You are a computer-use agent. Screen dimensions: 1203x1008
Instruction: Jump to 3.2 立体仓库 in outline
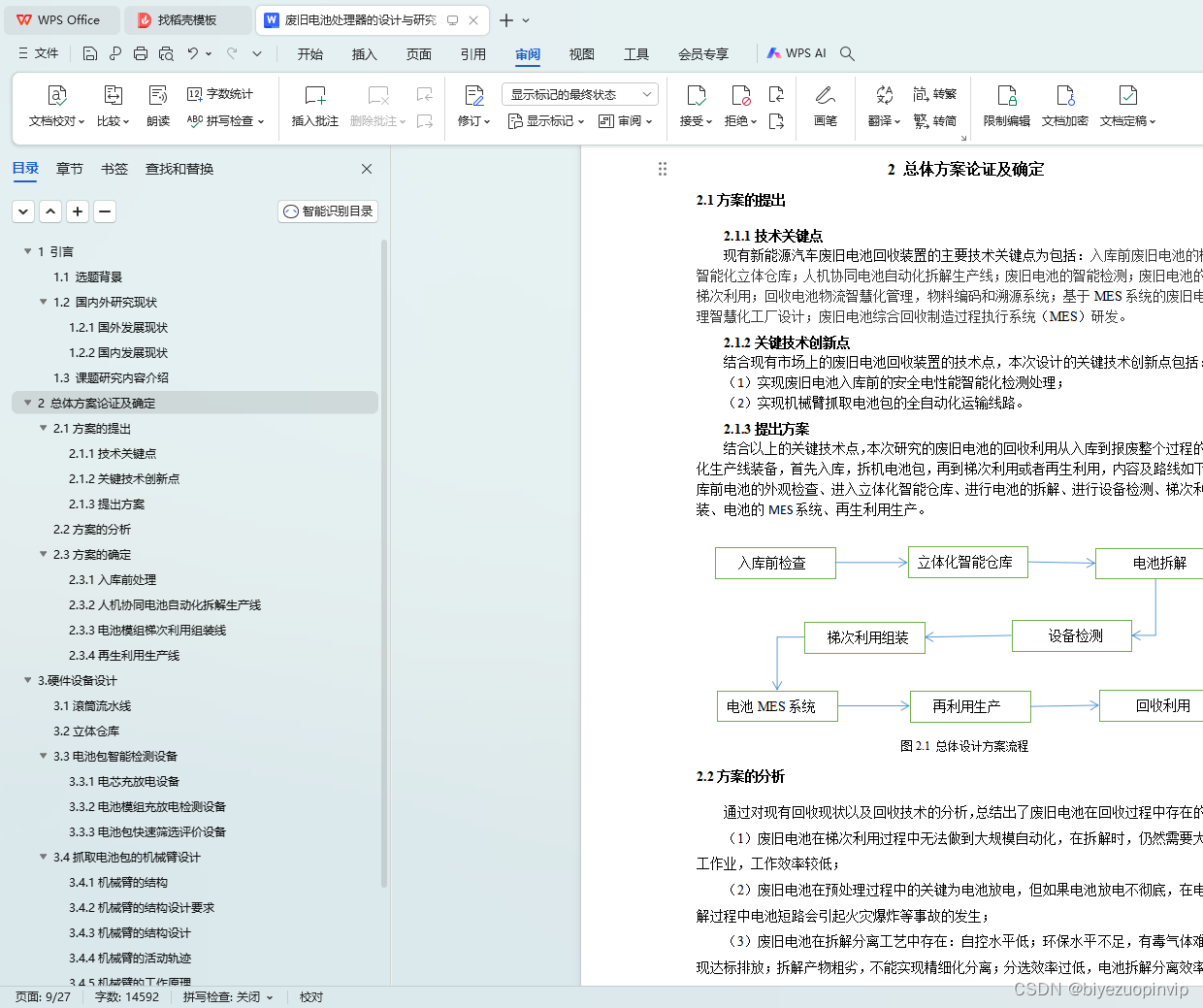[86, 731]
